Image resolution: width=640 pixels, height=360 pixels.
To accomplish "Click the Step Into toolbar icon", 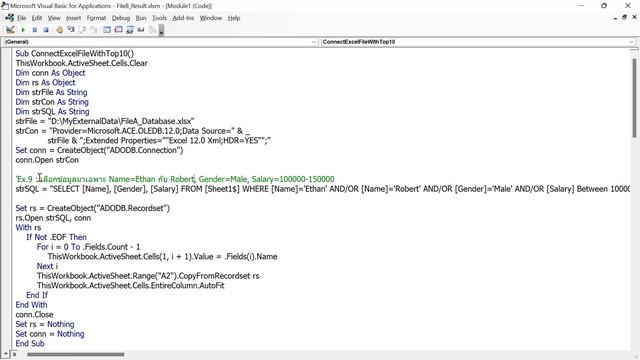I will point(71,30).
